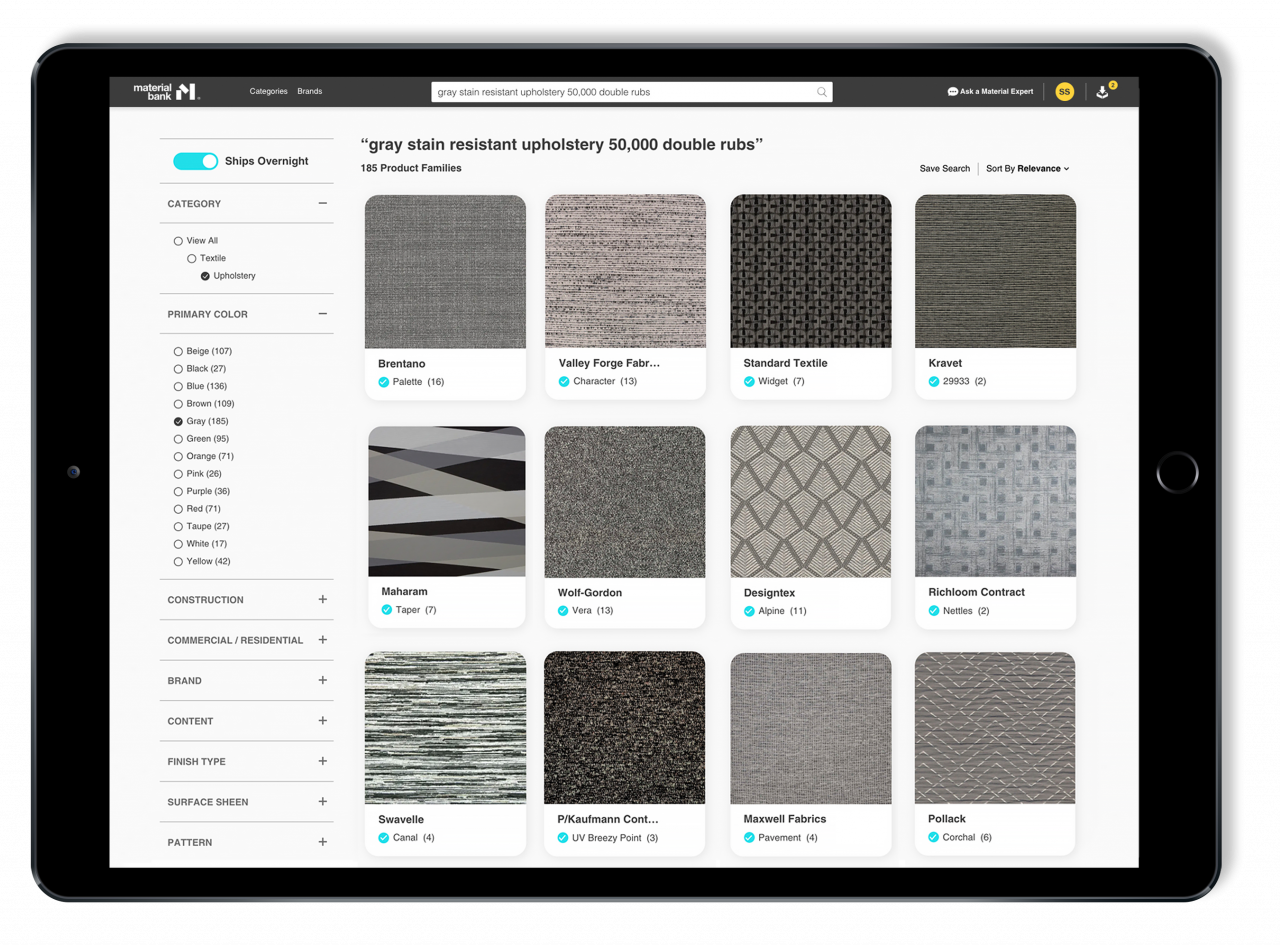Select Gray (185) color filter
This screenshot has width=1280, height=945.
(179, 422)
